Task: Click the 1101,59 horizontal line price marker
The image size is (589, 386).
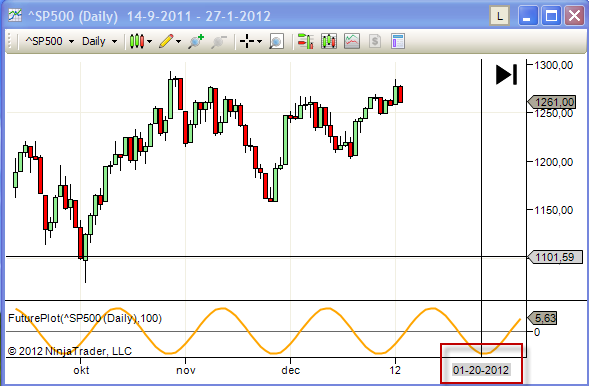Action: [555, 257]
